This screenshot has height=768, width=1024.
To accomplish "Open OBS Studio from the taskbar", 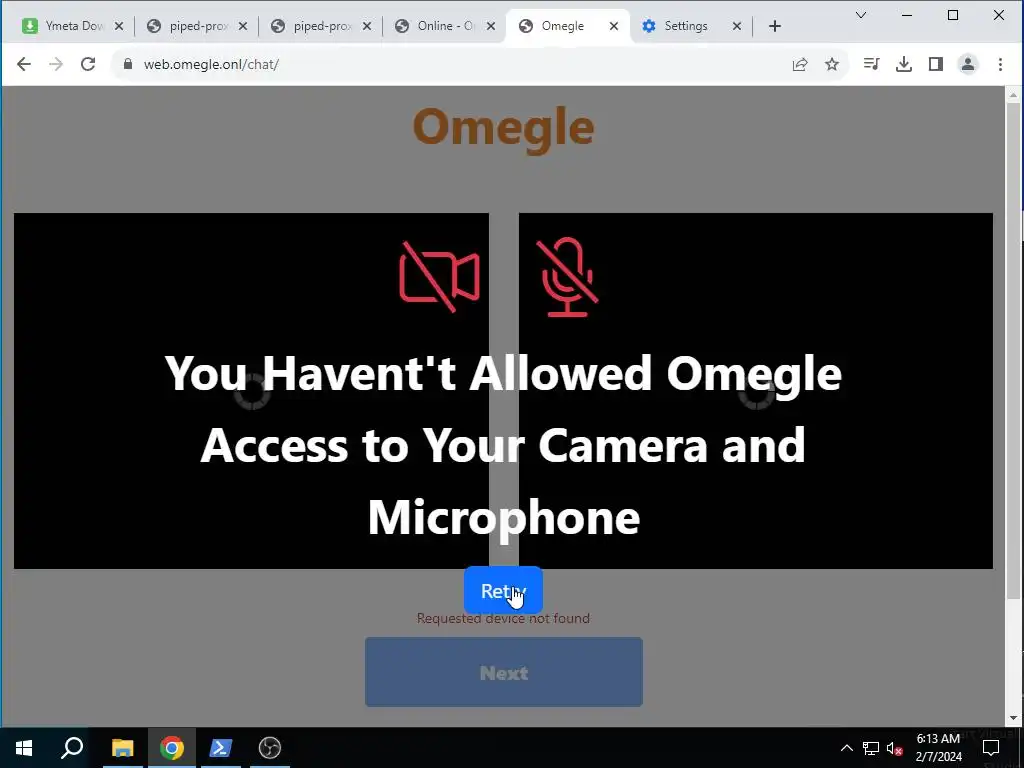I will click(269, 748).
